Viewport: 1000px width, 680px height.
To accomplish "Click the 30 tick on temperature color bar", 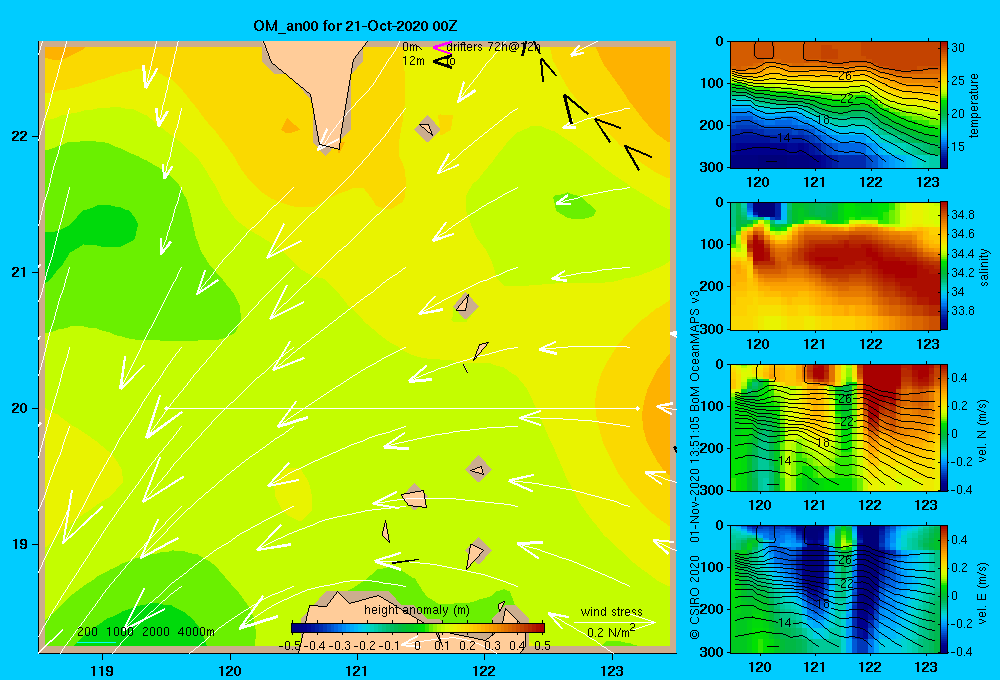I will tap(958, 48).
